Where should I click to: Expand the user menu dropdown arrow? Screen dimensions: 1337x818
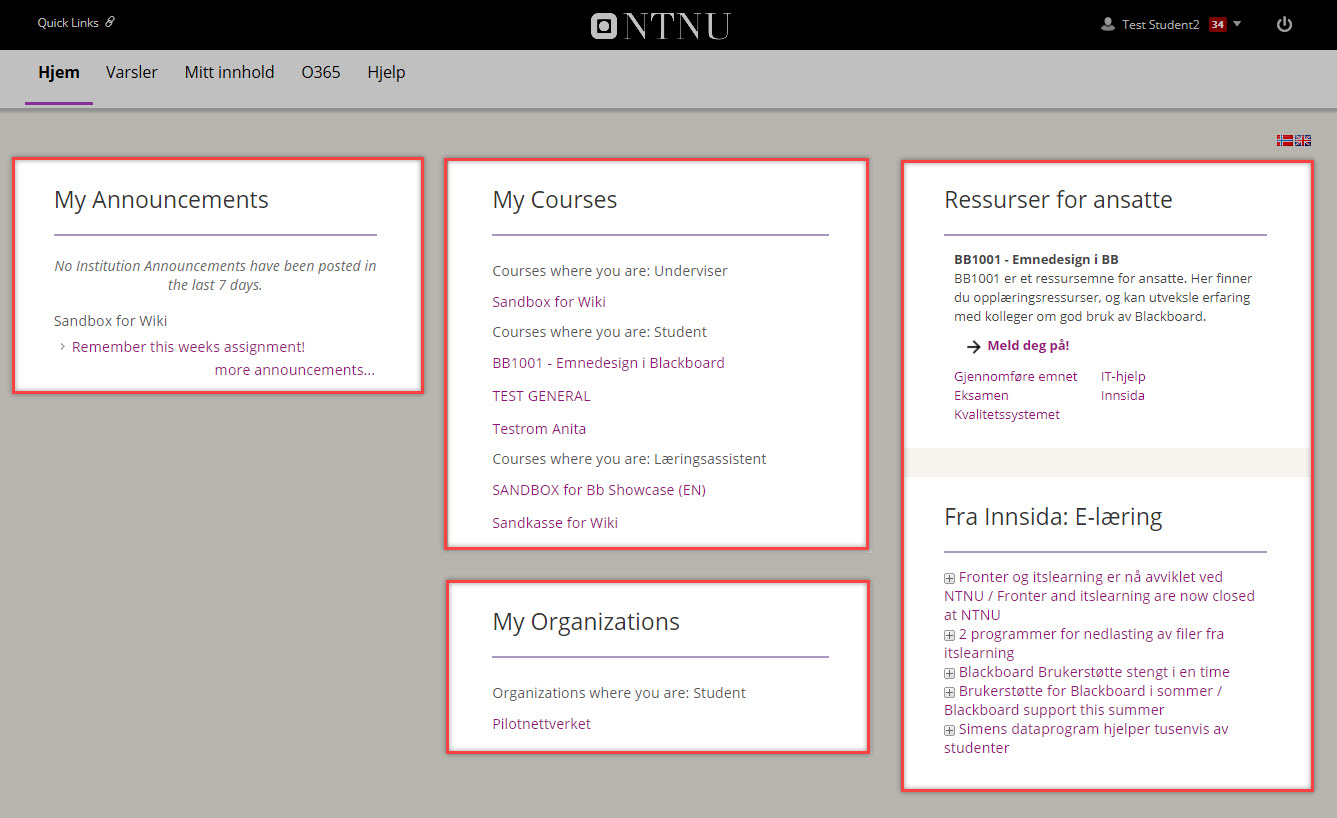(1237, 24)
